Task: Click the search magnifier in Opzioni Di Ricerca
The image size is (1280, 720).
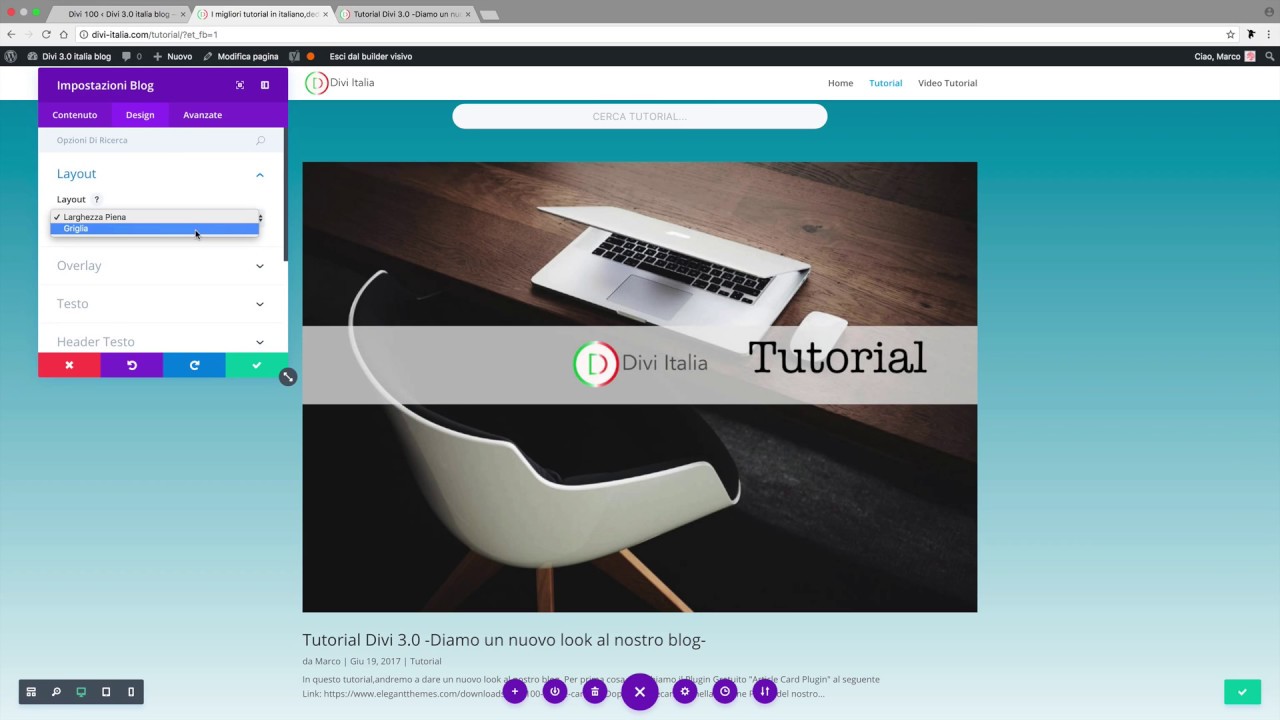Action: (261, 140)
